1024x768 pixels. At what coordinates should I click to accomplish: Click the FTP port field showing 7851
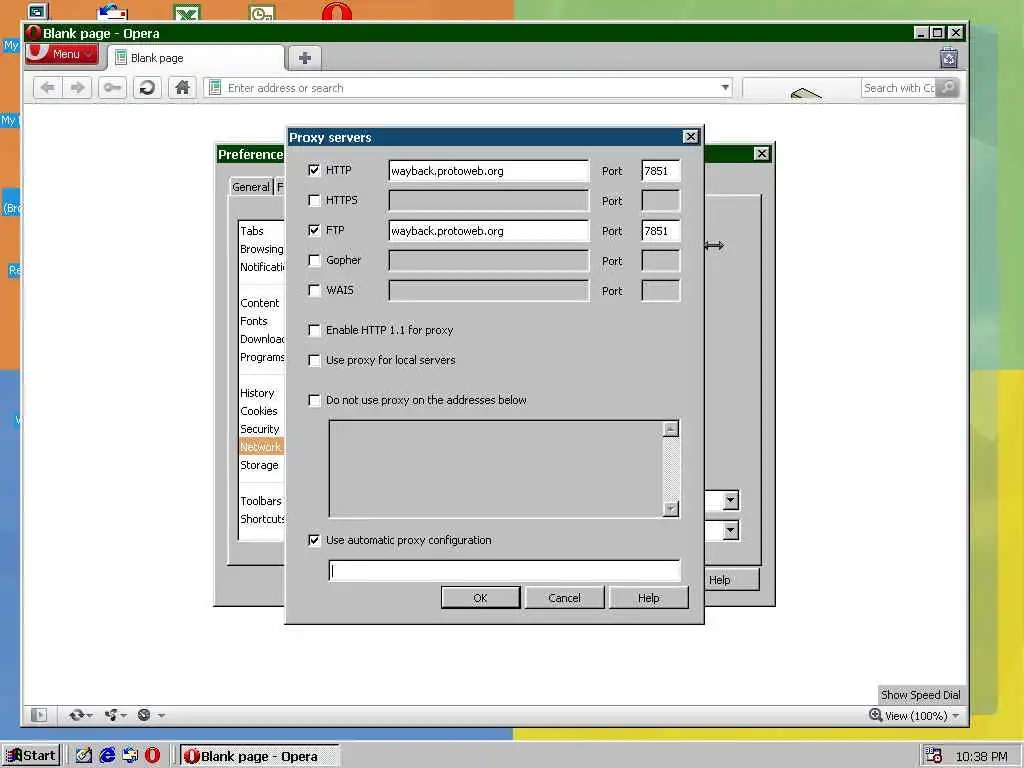661,231
